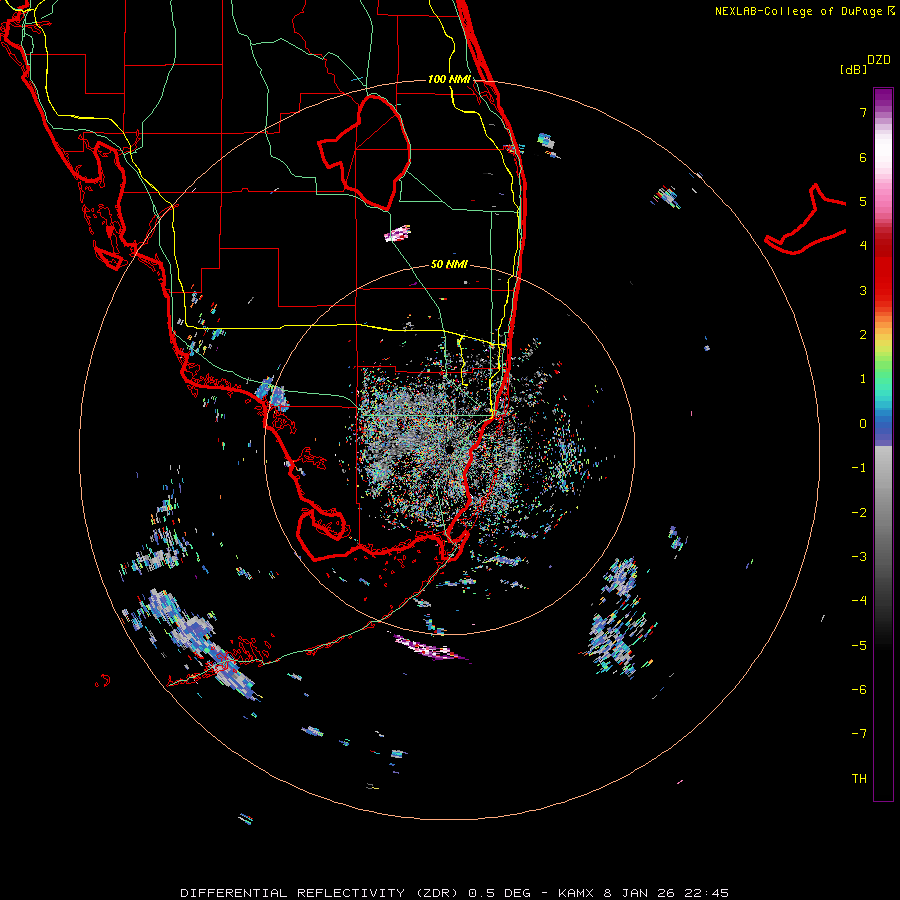Viewport: 900px width, 900px height.
Task: Click the 2 dB scale label
Action: [x=863, y=335]
